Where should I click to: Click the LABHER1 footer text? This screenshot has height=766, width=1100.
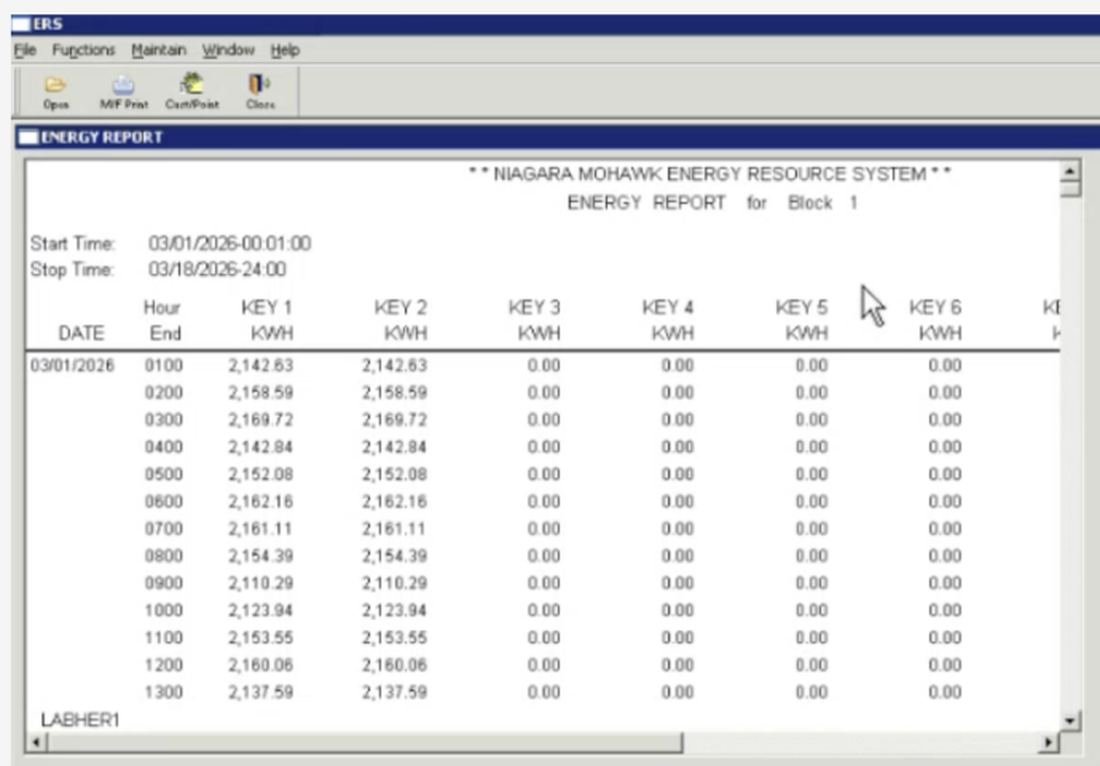[80, 720]
